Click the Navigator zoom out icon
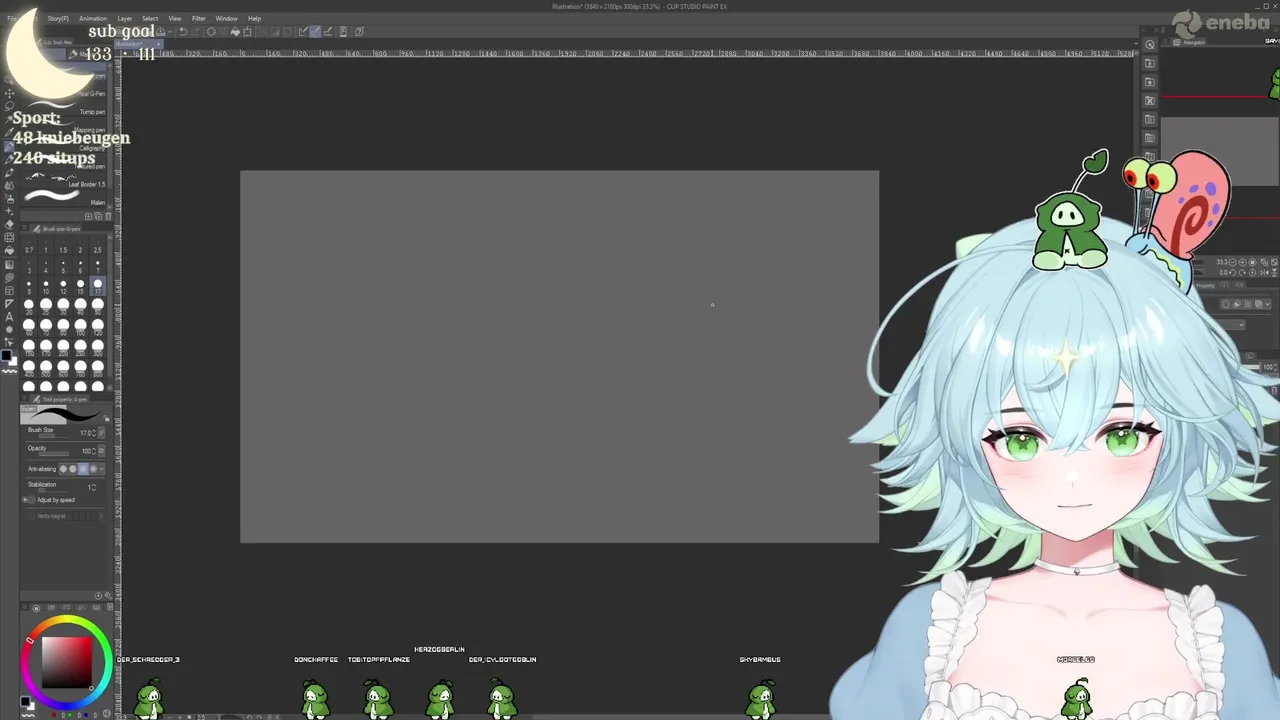 [x=1233, y=262]
